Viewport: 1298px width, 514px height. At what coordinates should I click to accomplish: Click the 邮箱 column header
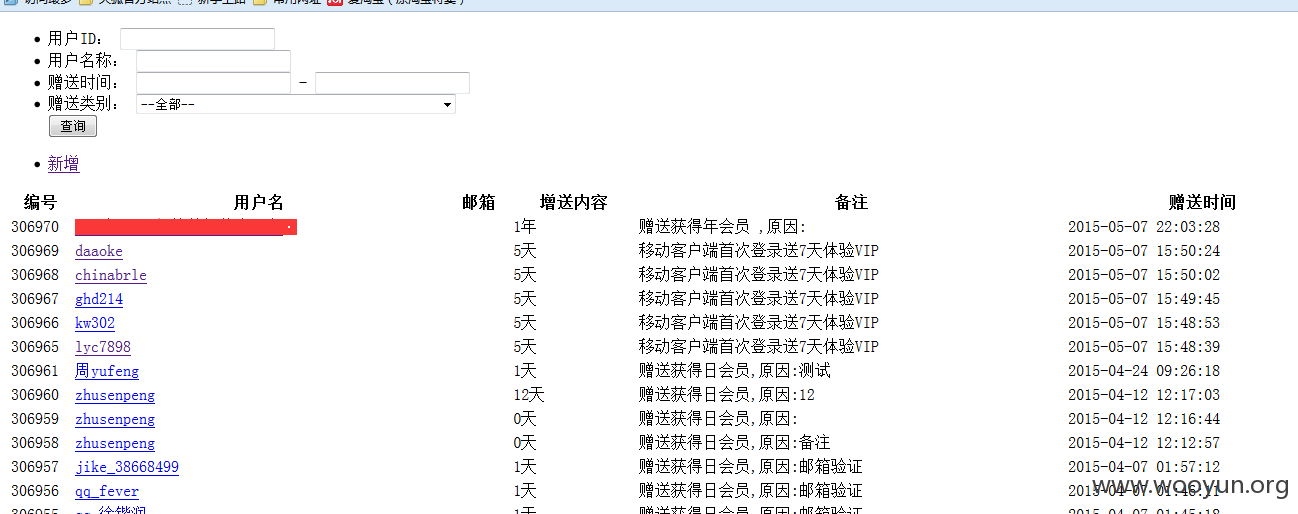(x=479, y=203)
